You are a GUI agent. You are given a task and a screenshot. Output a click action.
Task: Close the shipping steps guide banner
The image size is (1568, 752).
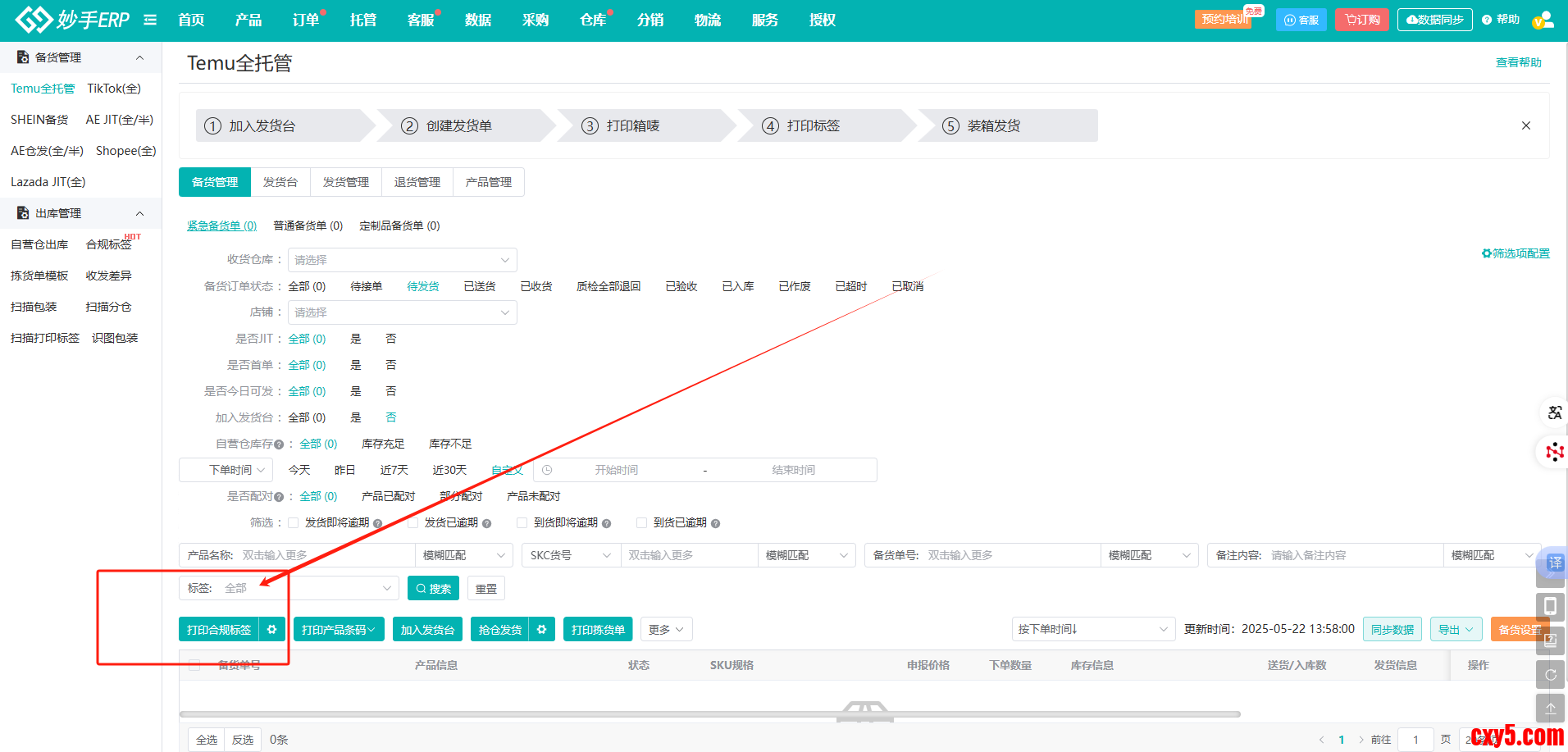tap(1525, 125)
